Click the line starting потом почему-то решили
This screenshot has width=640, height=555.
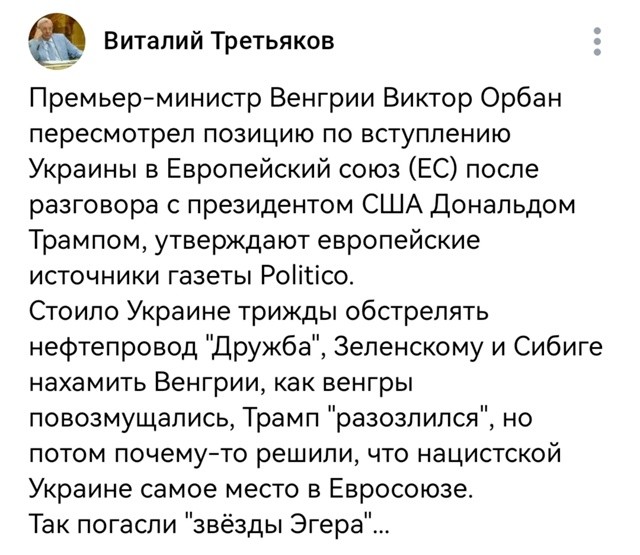[296, 453]
